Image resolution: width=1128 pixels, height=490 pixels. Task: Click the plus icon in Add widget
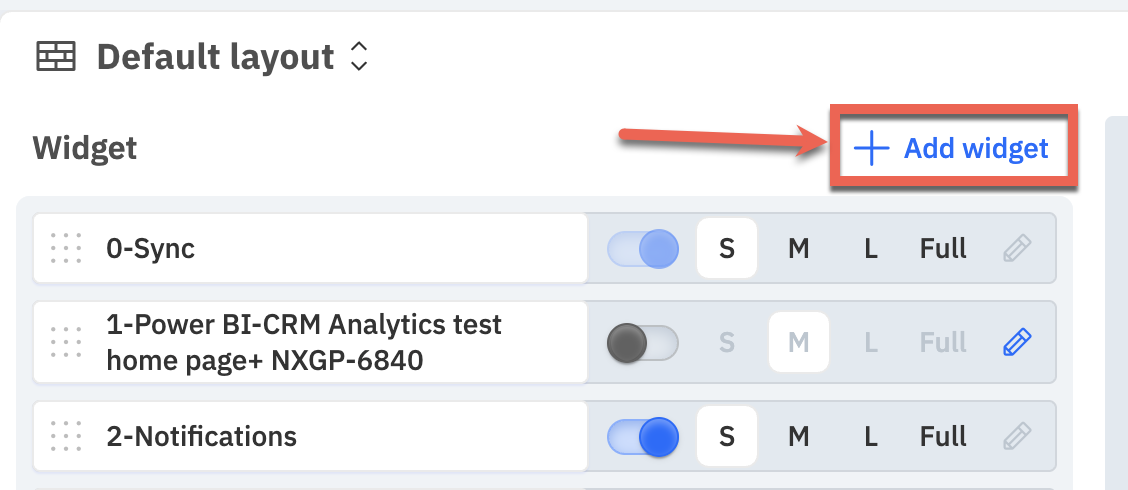[x=871, y=149]
